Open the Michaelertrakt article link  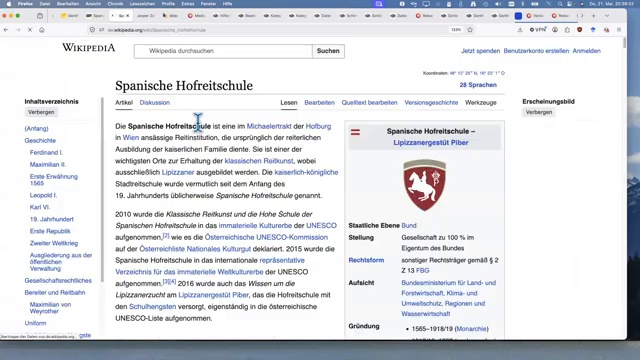point(269,126)
